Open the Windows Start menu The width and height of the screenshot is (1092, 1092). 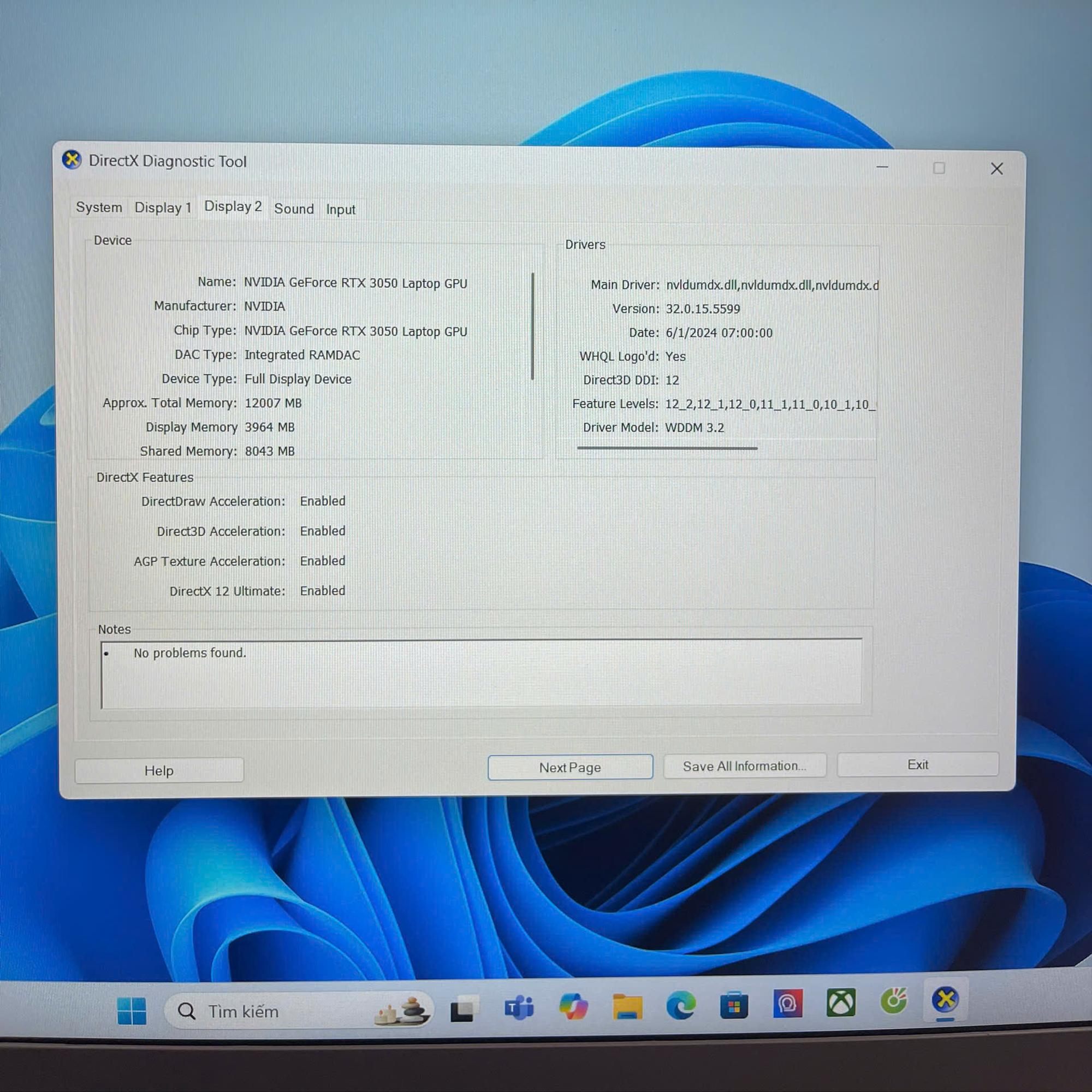pyautogui.click(x=132, y=1011)
